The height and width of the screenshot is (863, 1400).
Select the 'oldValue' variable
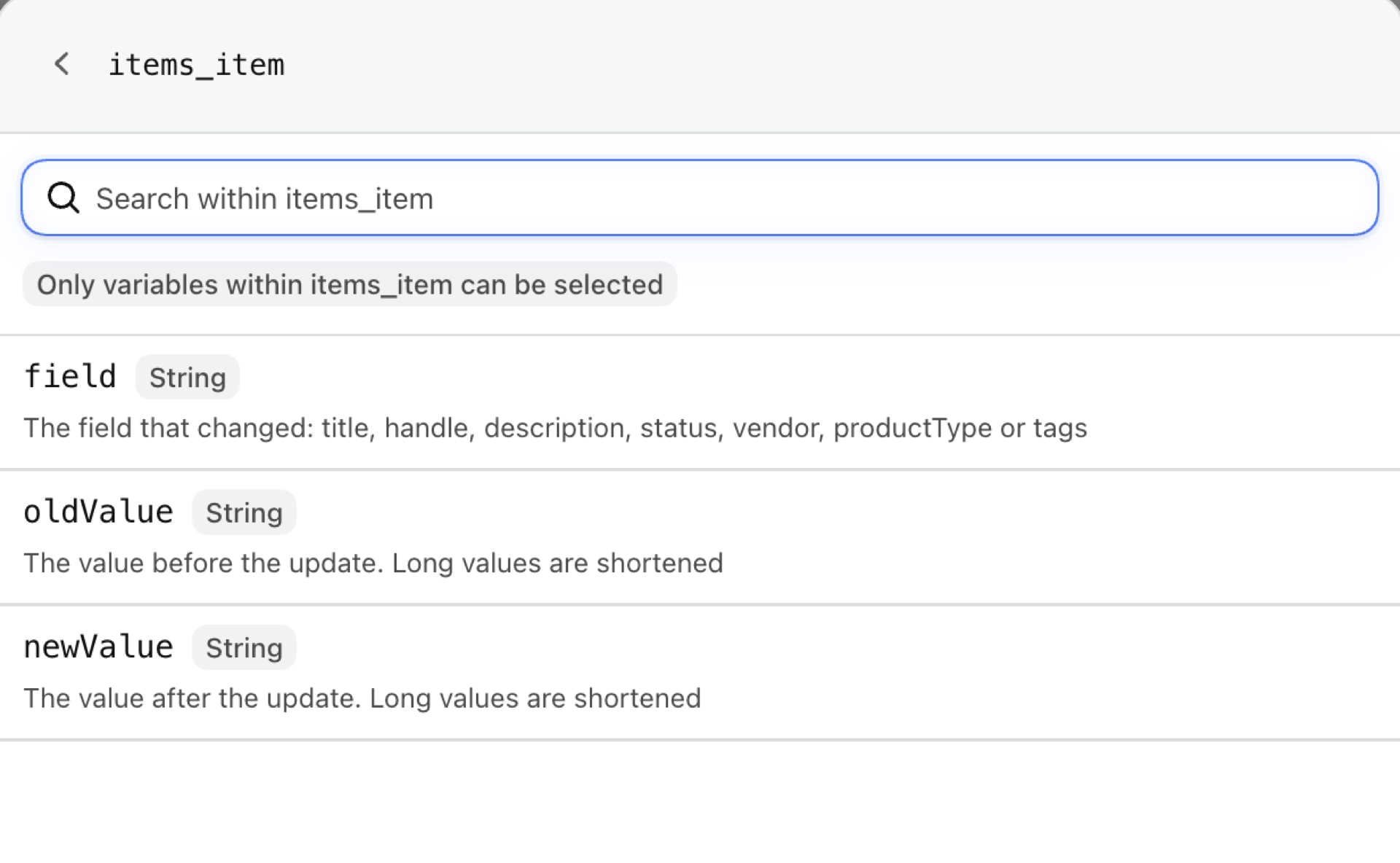click(x=700, y=537)
